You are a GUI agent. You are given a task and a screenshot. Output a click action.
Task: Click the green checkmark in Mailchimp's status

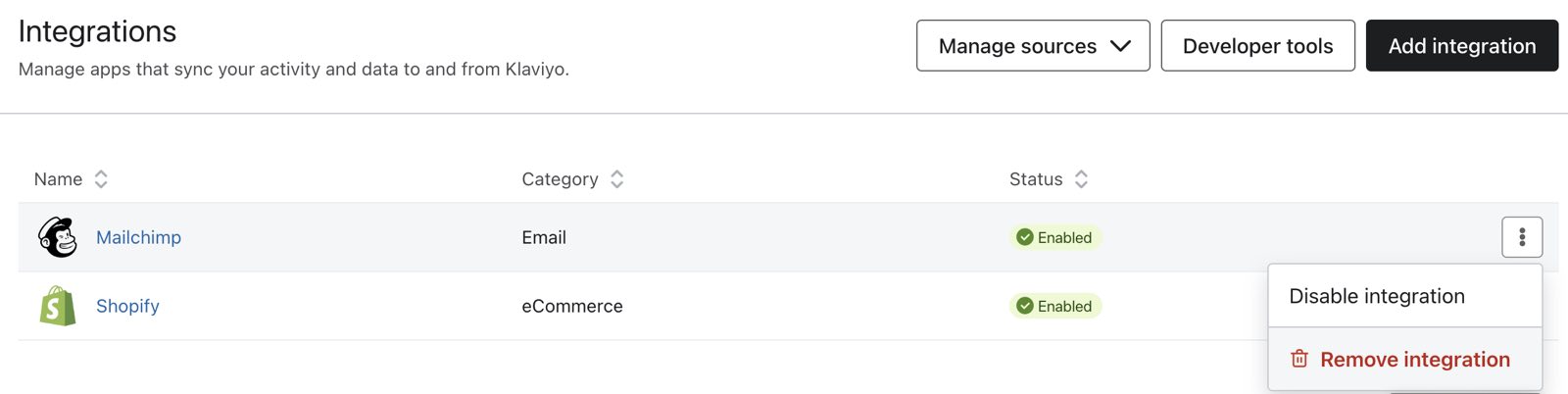[1025, 237]
